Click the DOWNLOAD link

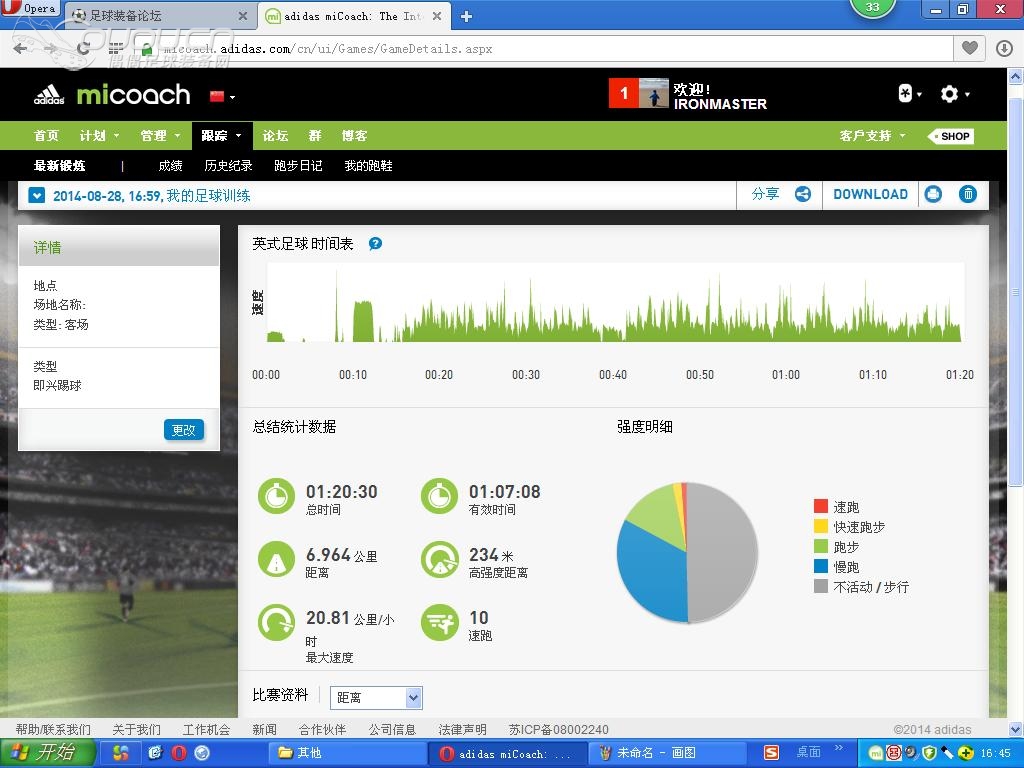coord(870,194)
